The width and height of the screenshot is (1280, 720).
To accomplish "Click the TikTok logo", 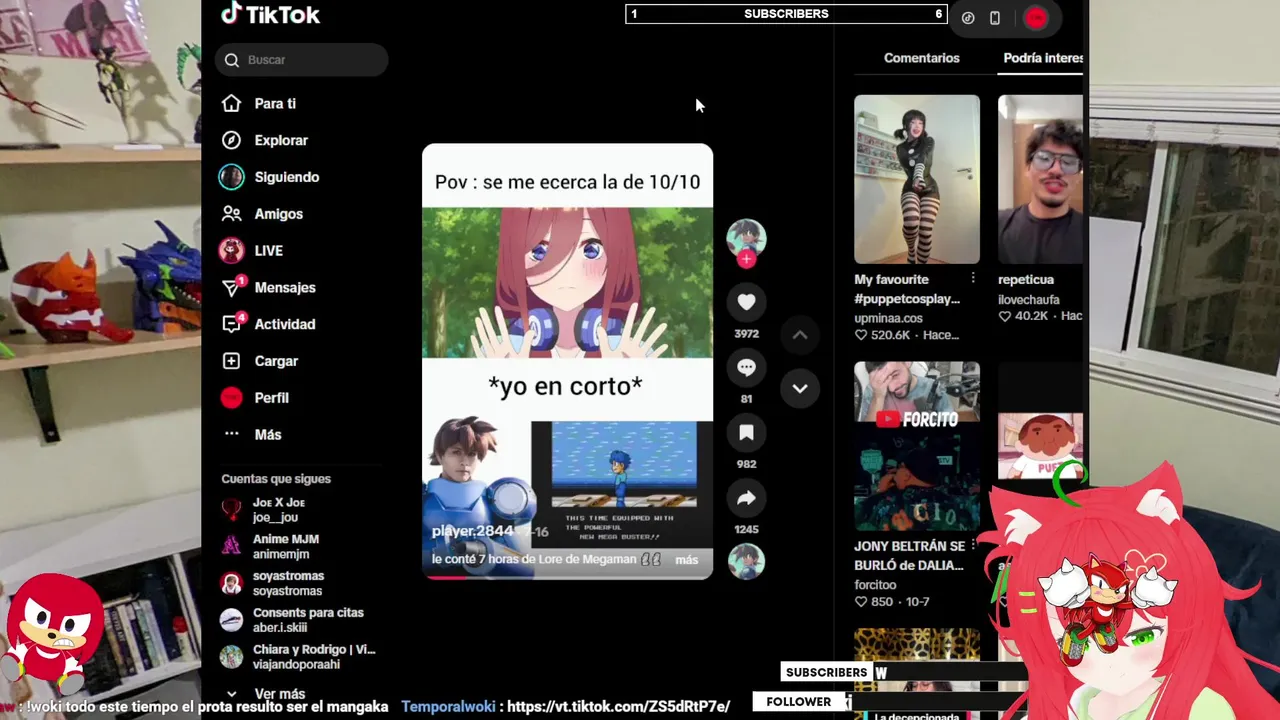I will click(x=270, y=14).
